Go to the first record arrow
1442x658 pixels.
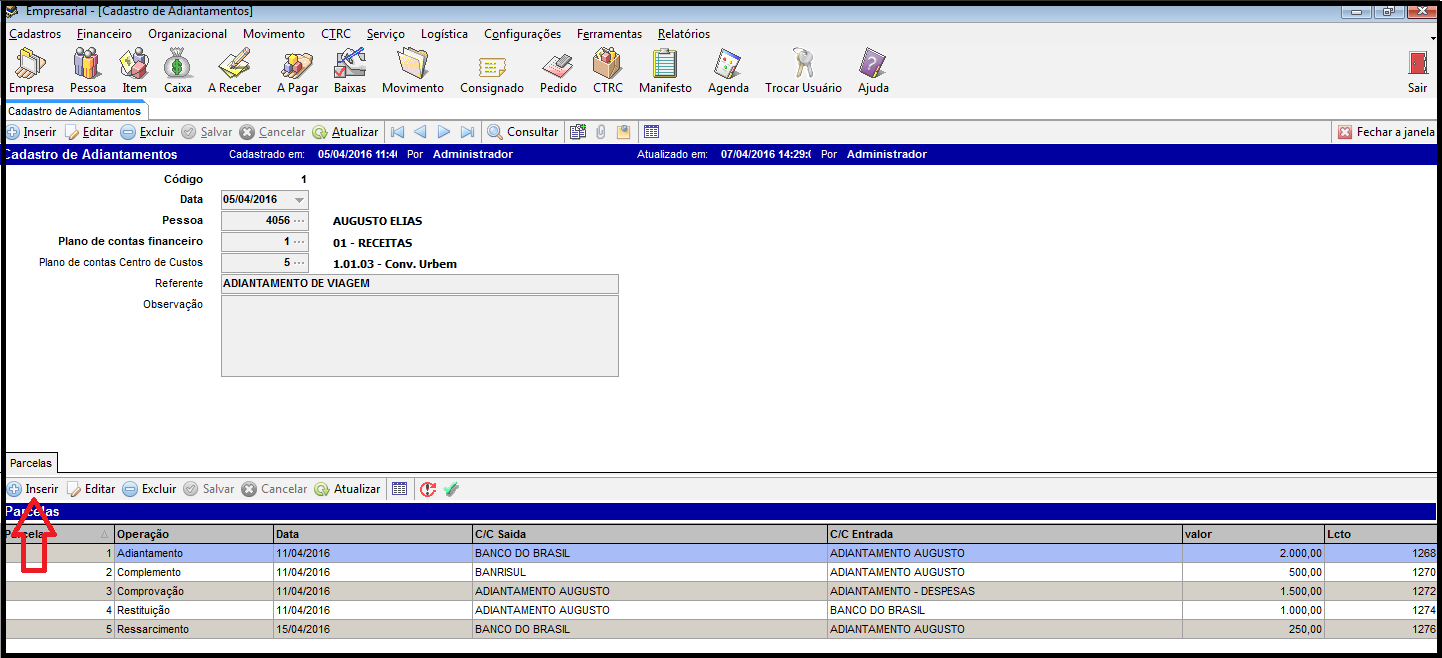(397, 132)
